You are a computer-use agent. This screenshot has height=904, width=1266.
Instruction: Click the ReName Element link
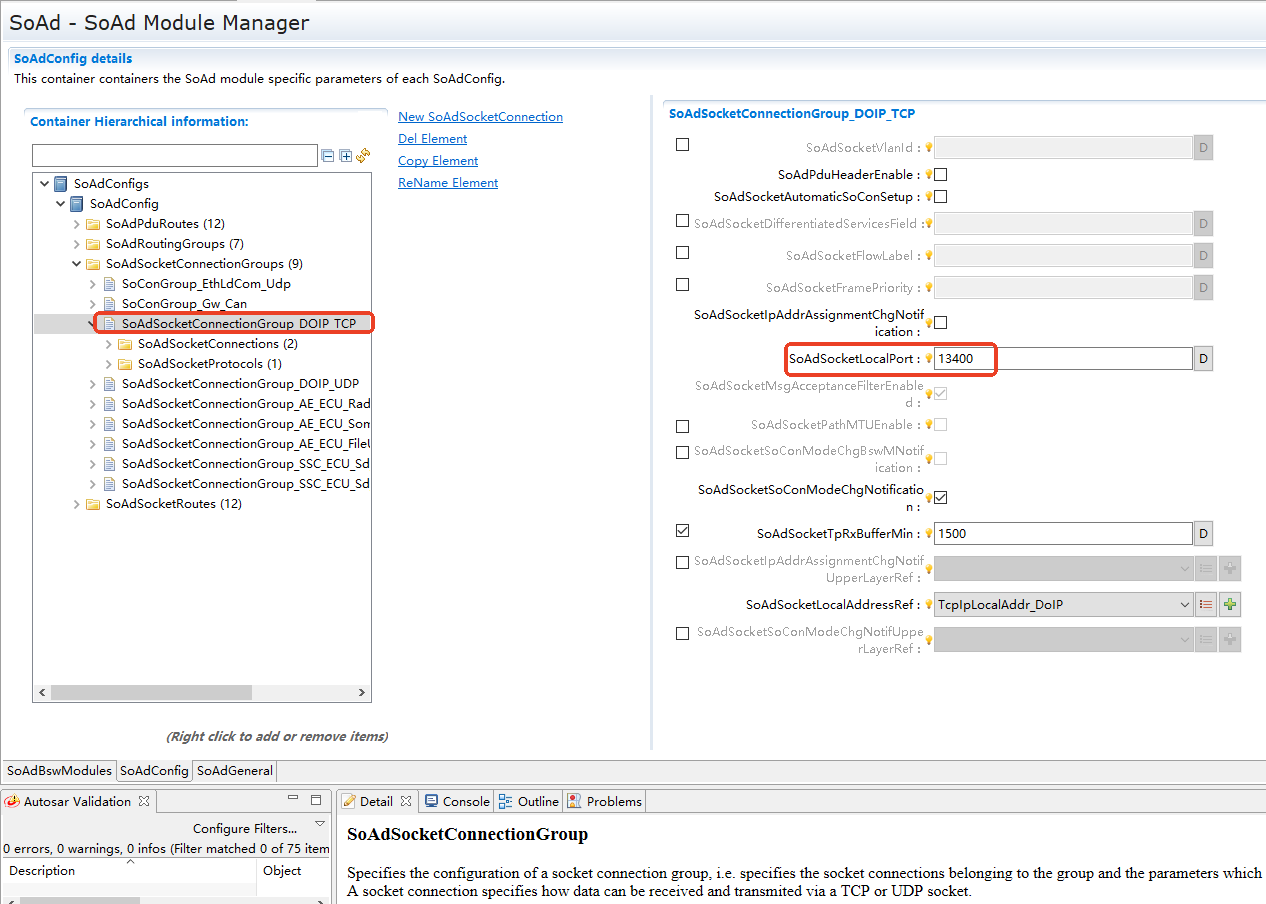click(x=448, y=183)
